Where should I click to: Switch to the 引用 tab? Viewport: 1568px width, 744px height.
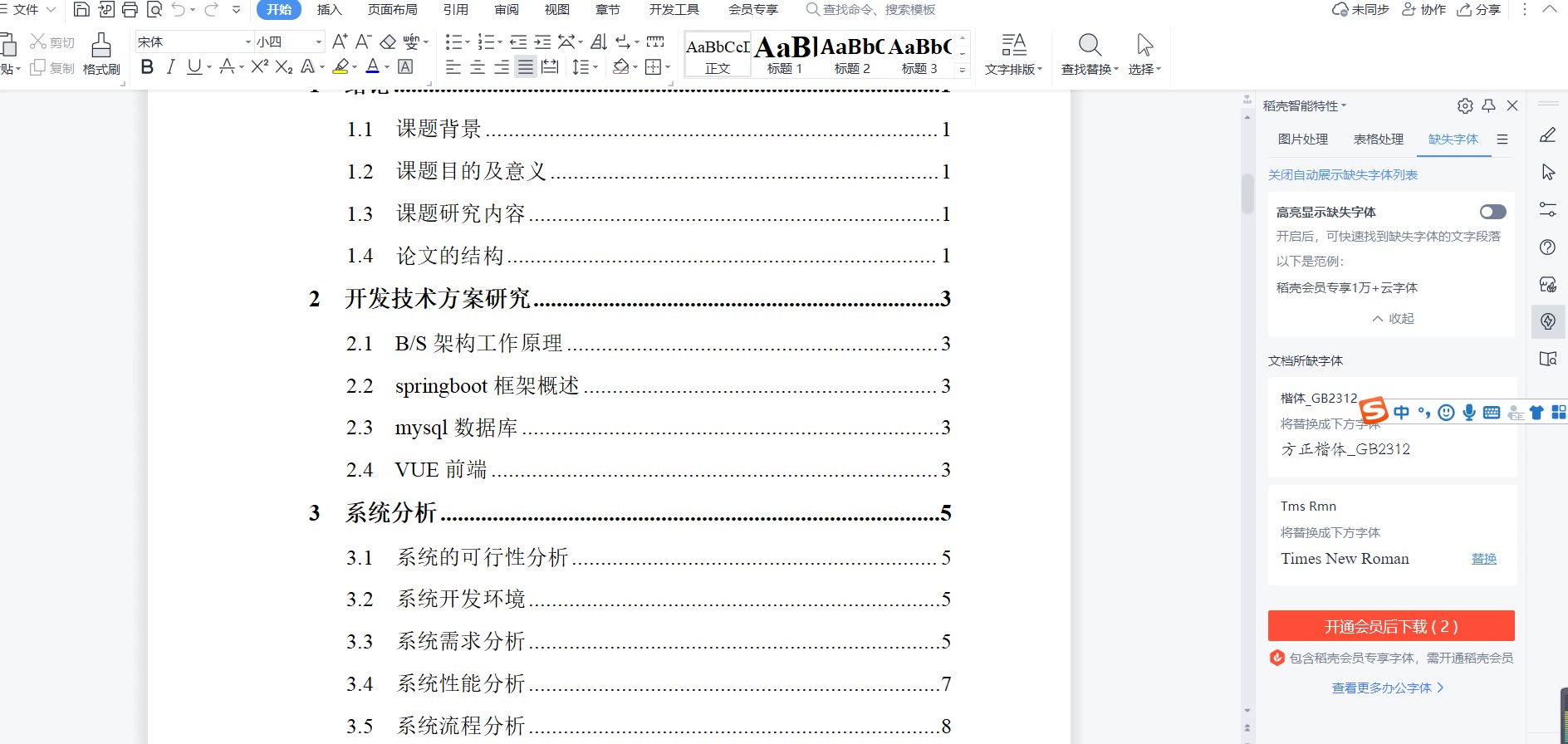point(456,10)
